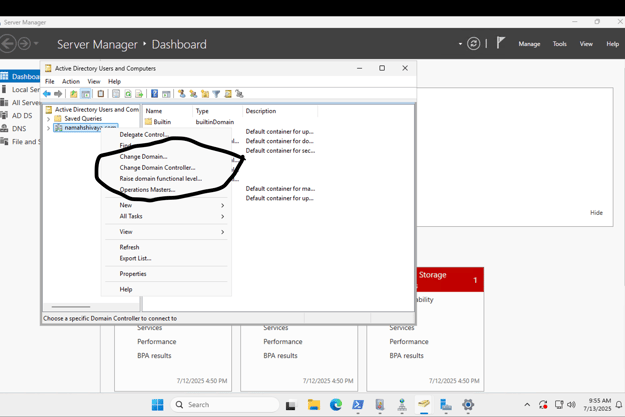
Task: Click the Server Manager icon in taskbar
Action: [446, 405]
